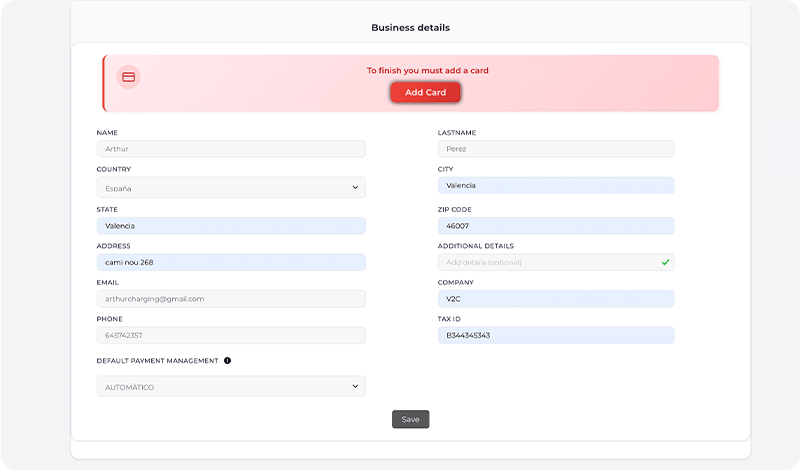
Task: Expand the Default Payment Management dropdown
Action: pos(231,387)
